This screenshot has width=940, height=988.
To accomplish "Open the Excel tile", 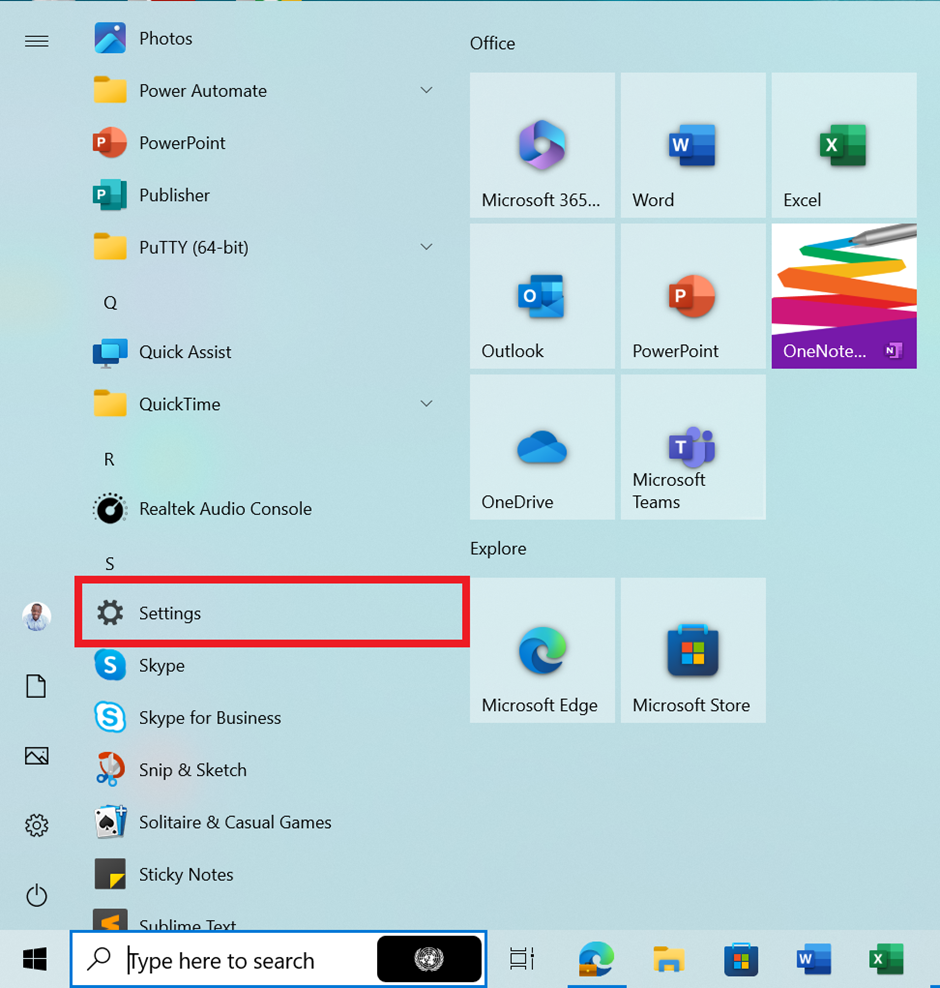I will [844, 145].
